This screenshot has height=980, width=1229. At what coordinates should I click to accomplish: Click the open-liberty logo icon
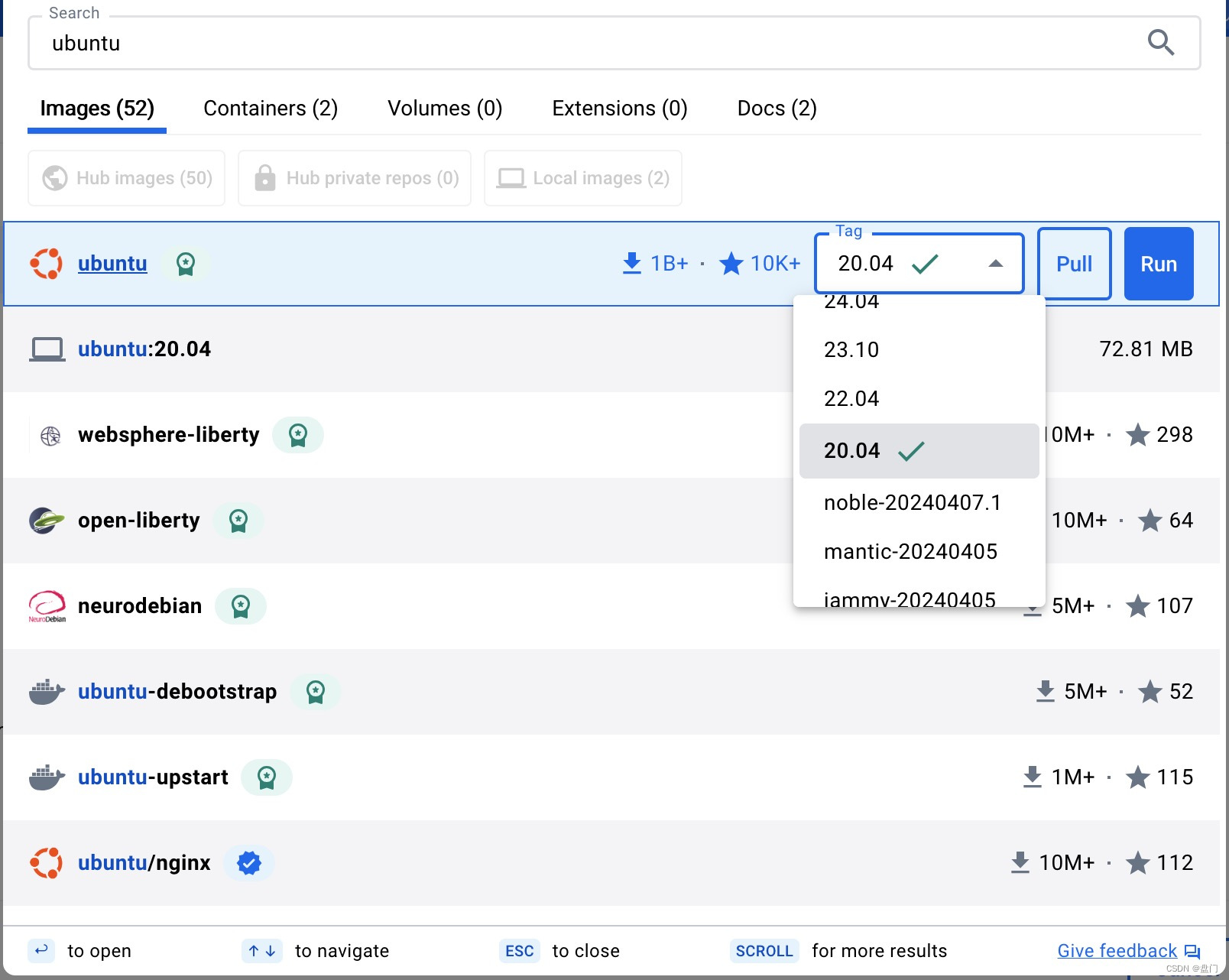click(47, 521)
